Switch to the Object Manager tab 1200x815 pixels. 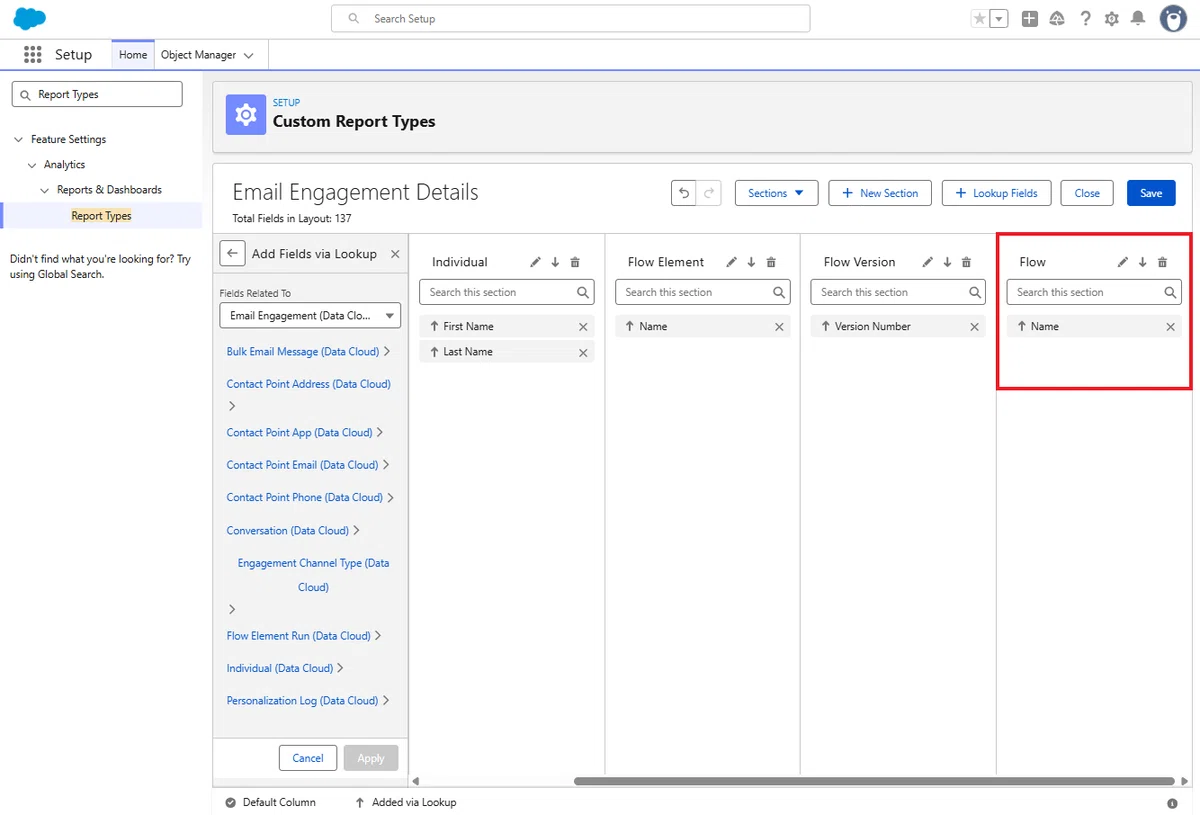pyautogui.click(x=207, y=55)
